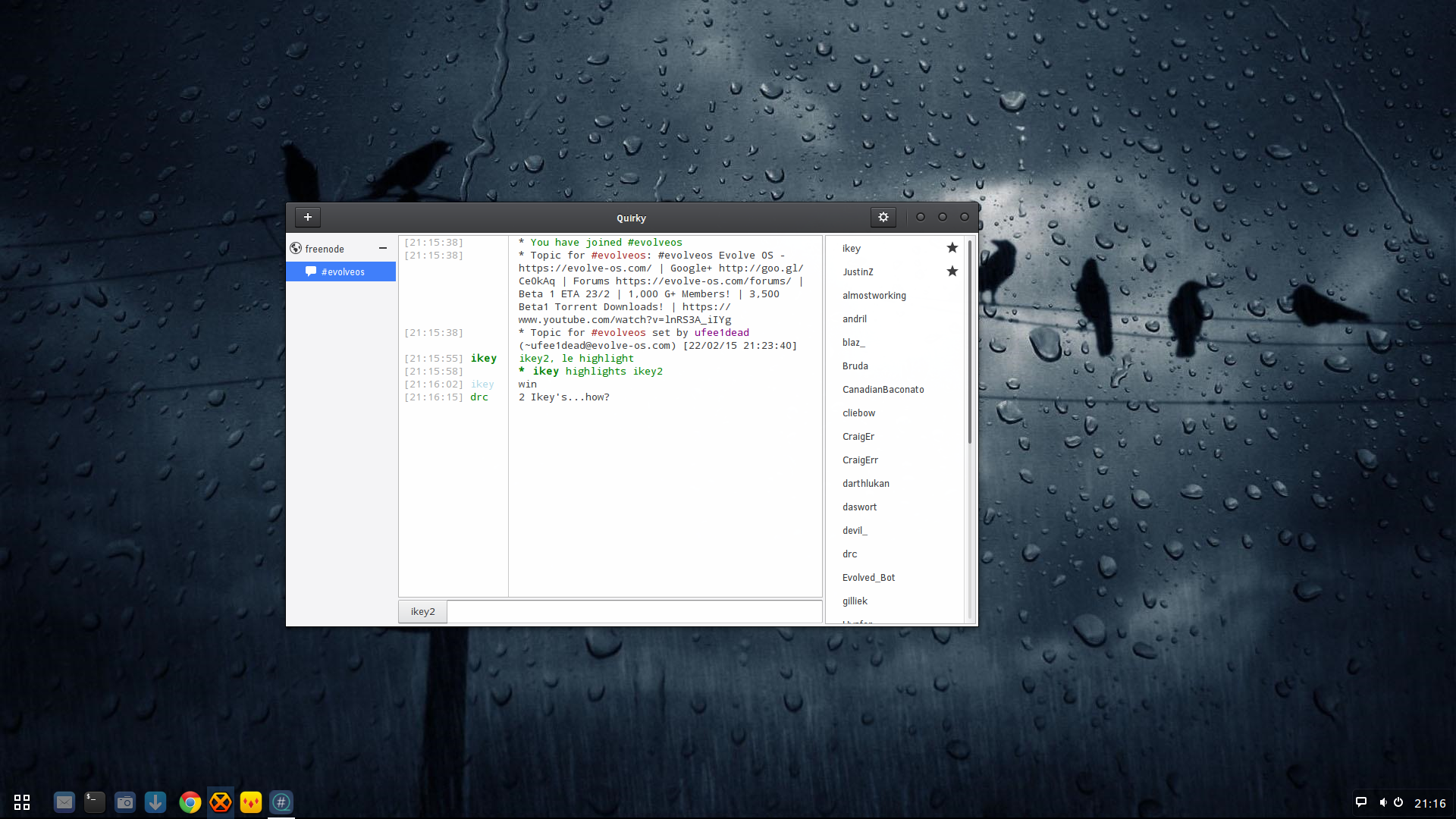Click the globe icon next to freenode

(x=296, y=248)
